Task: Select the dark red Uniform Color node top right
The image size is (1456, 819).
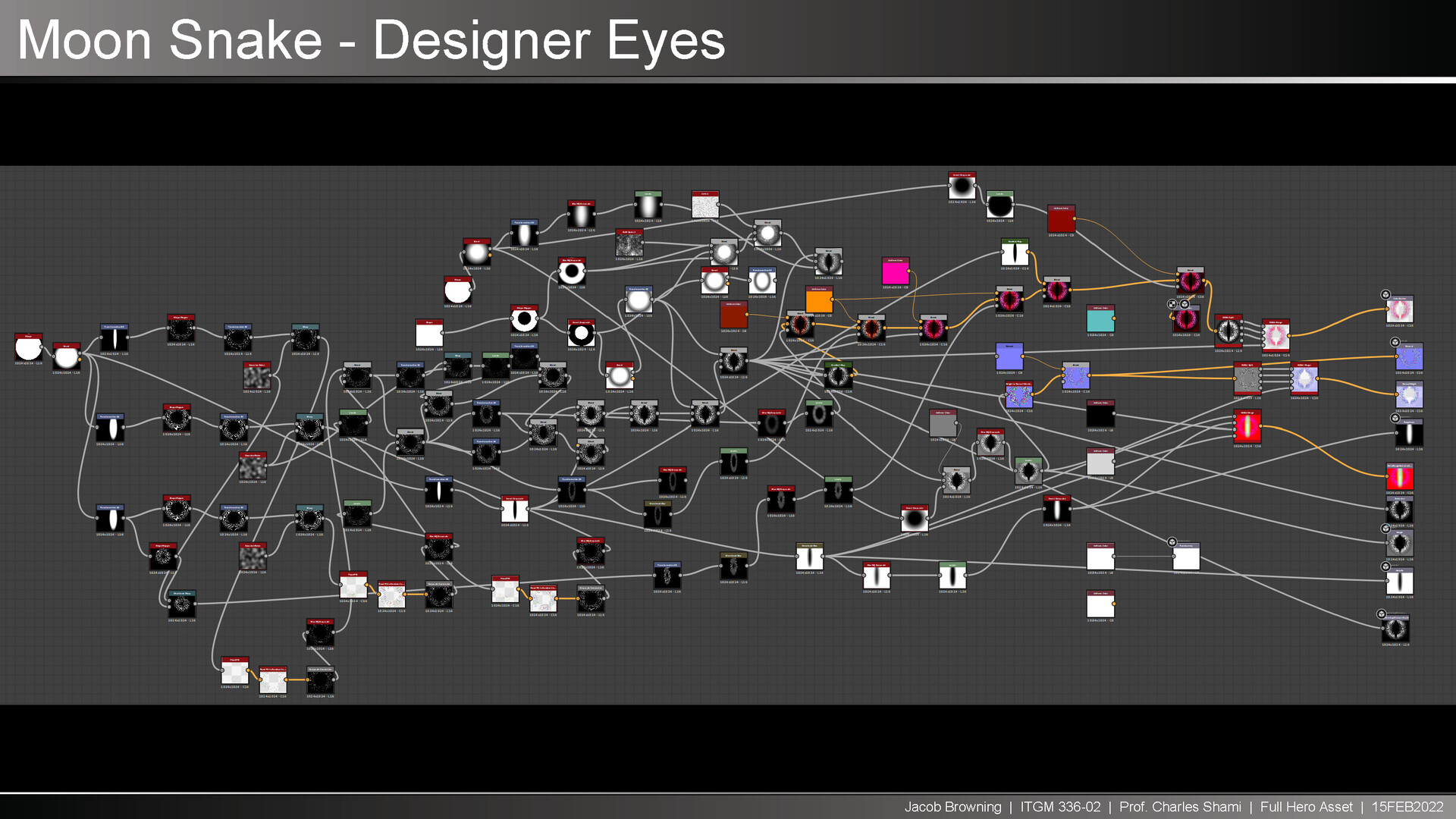Action: pyautogui.click(x=1061, y=219)
